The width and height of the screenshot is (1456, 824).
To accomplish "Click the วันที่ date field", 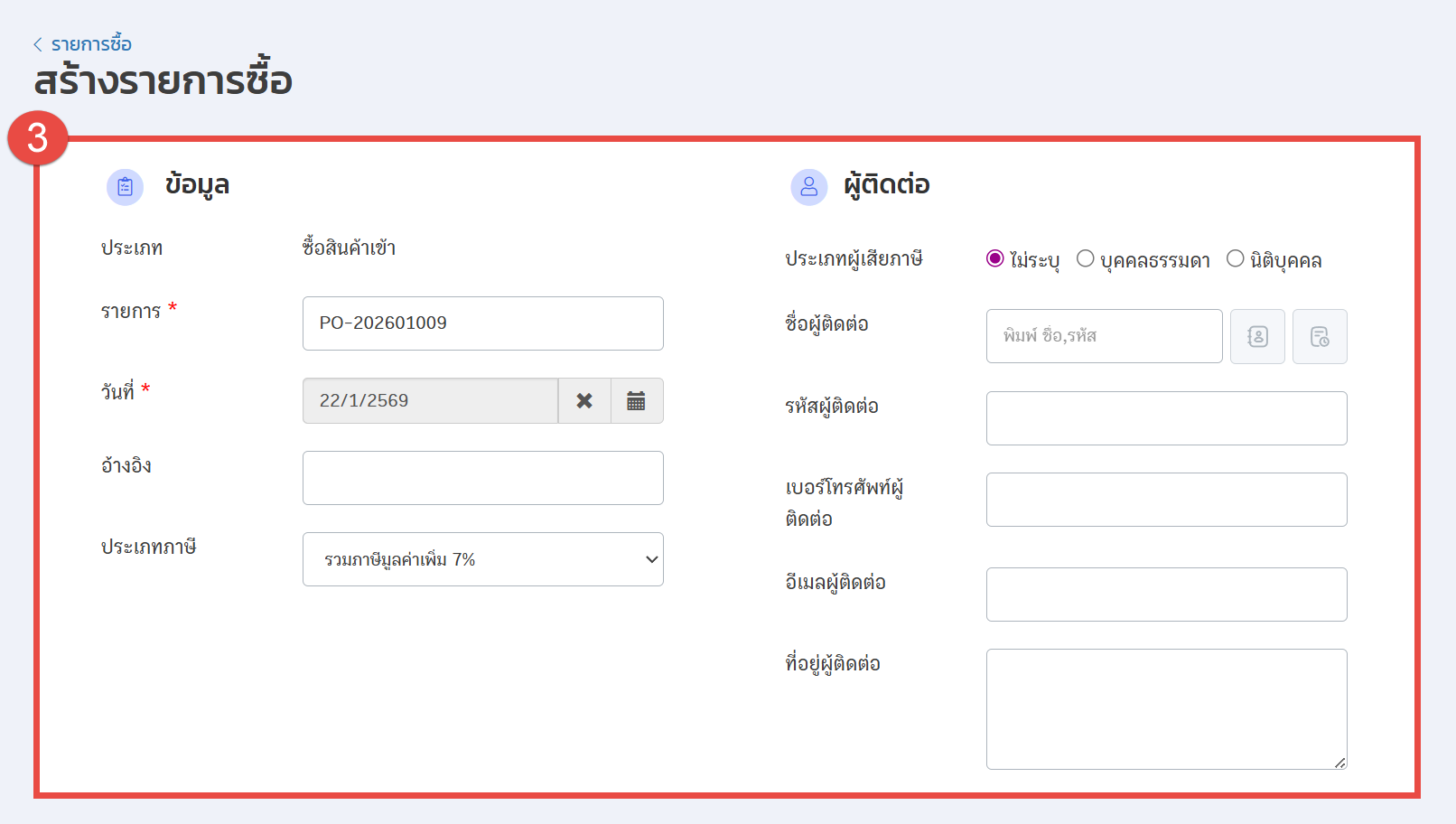I will pos(430,401).
